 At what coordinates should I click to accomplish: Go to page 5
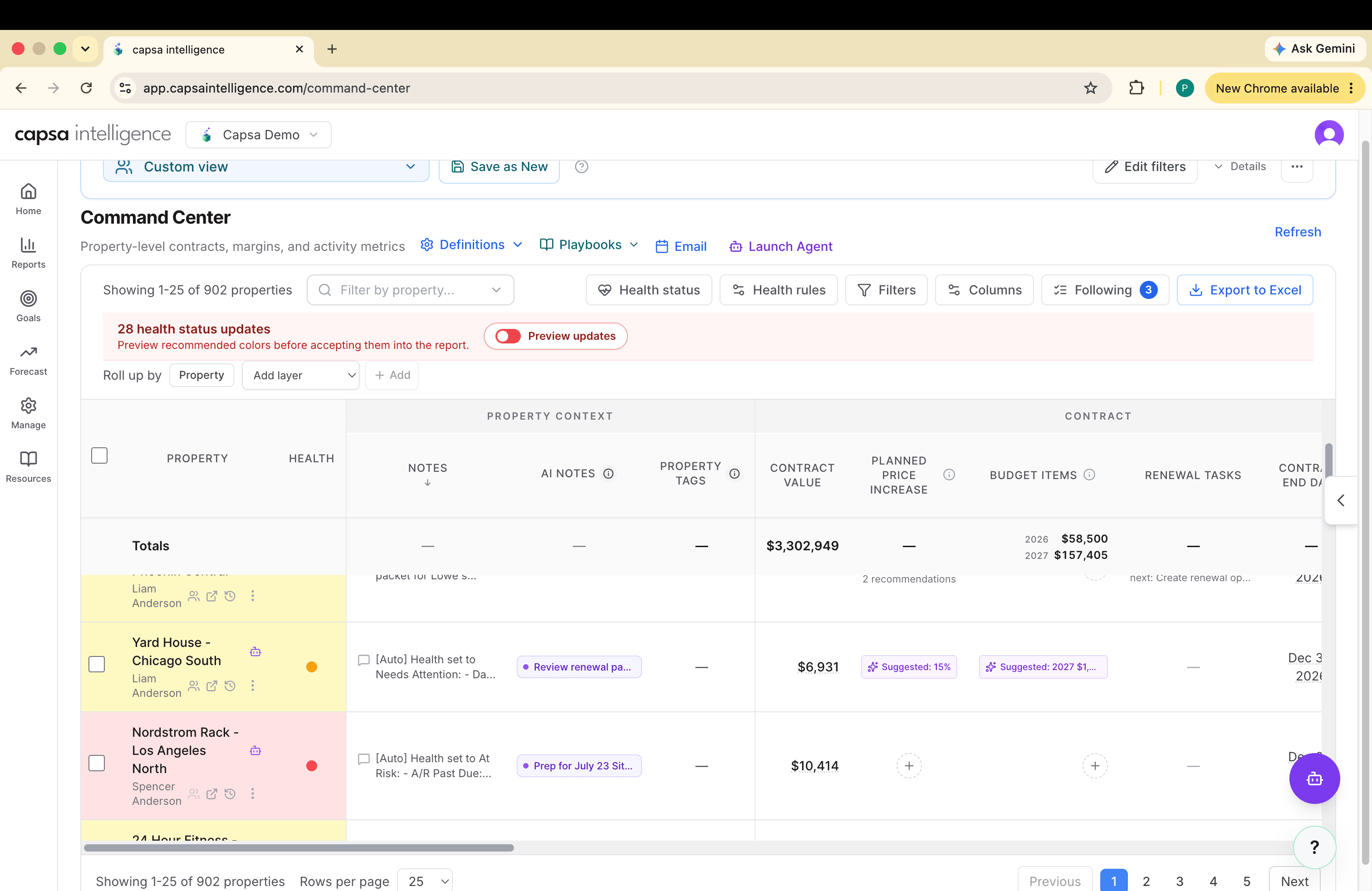(x=1246, y=881)
